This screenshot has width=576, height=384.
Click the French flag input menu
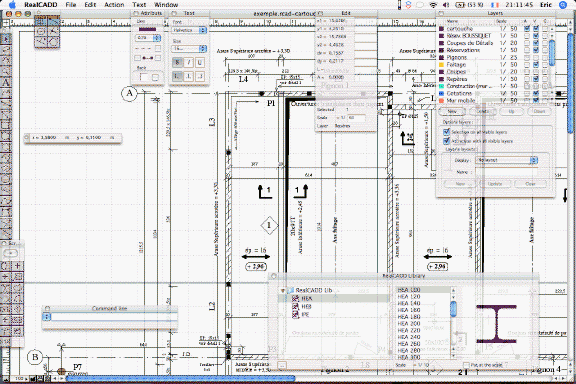(495, 5)
